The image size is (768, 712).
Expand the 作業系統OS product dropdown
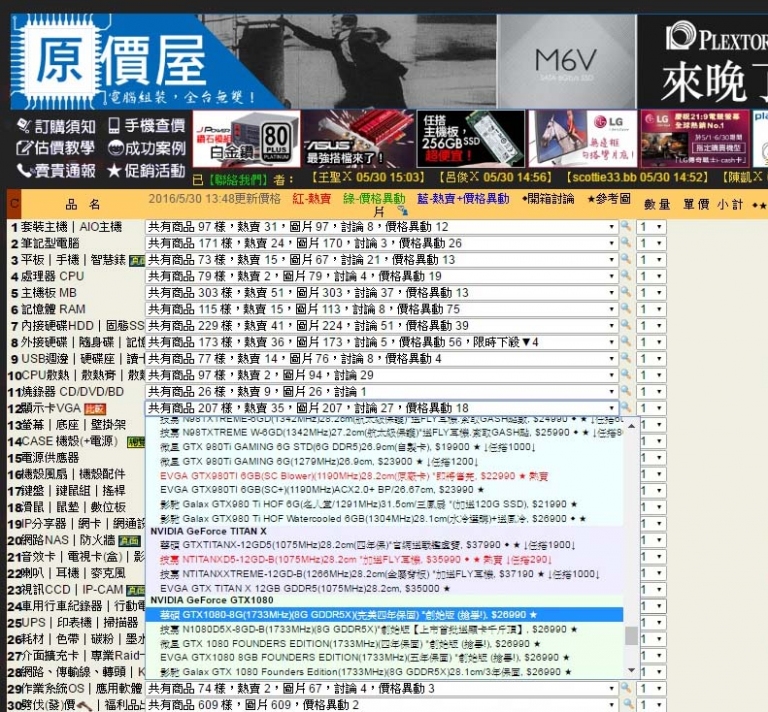coord(382,688)
